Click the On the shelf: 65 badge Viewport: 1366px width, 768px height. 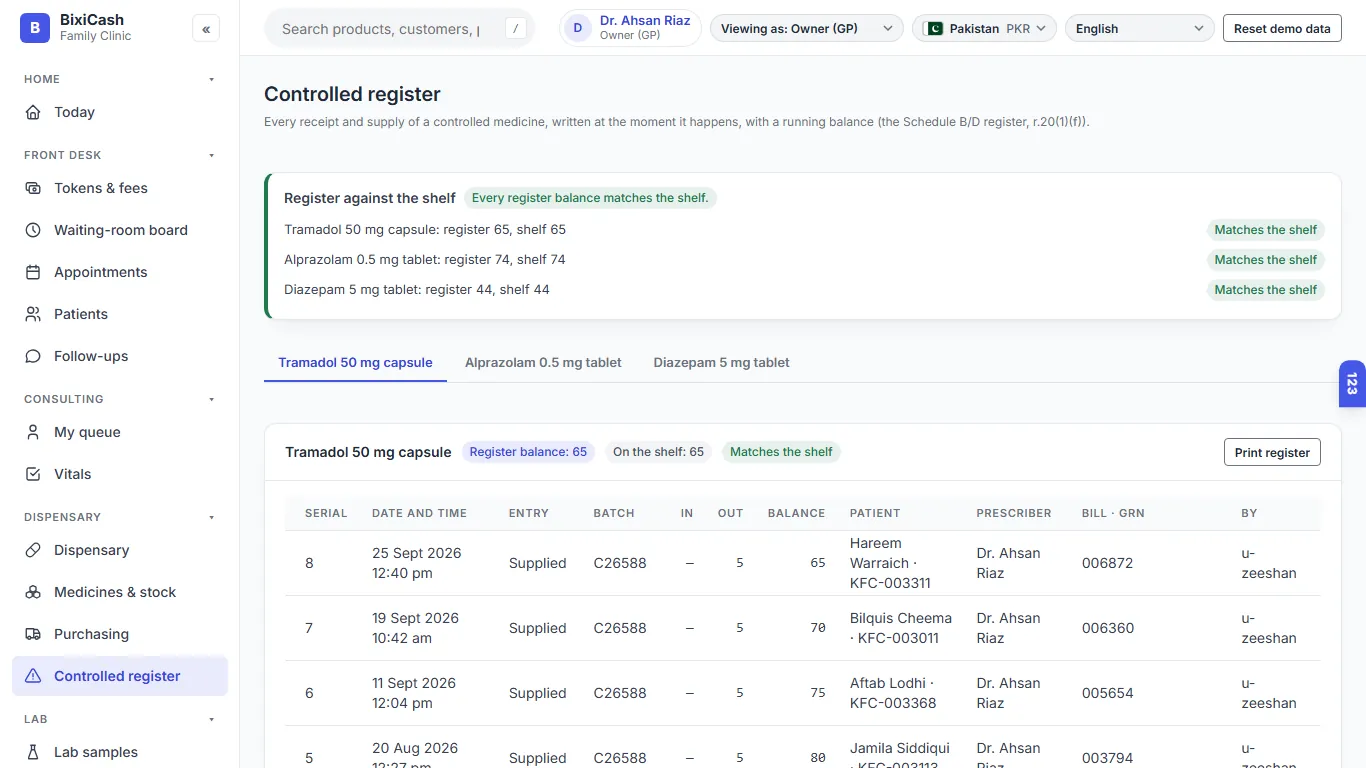click(658, 452)
